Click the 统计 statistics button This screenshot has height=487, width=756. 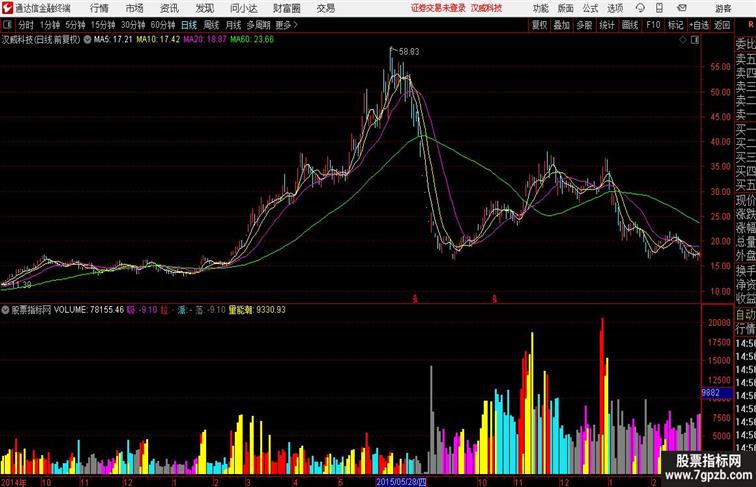tap(607, 25)
